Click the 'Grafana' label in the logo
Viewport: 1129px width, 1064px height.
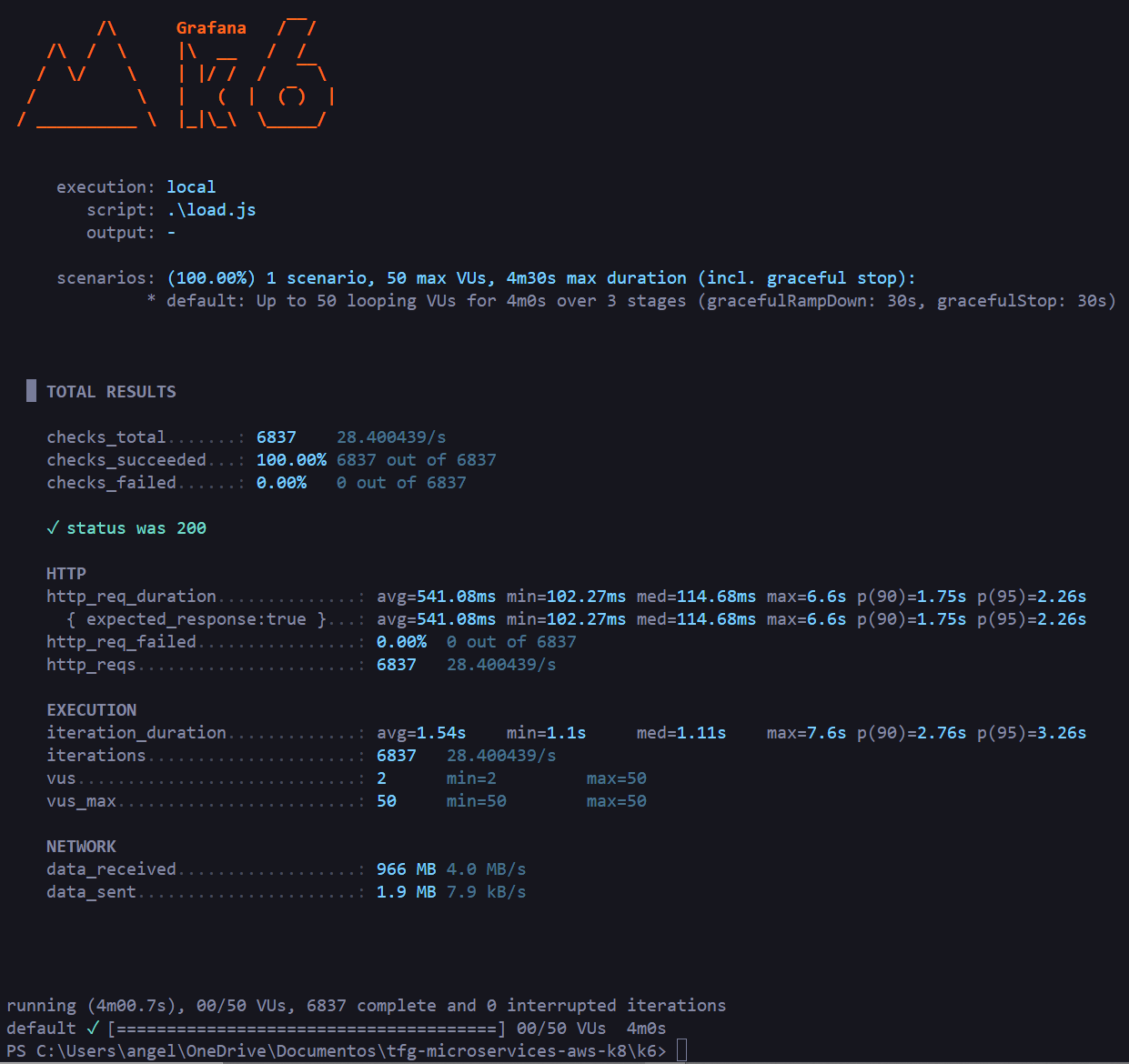[211, 28]
